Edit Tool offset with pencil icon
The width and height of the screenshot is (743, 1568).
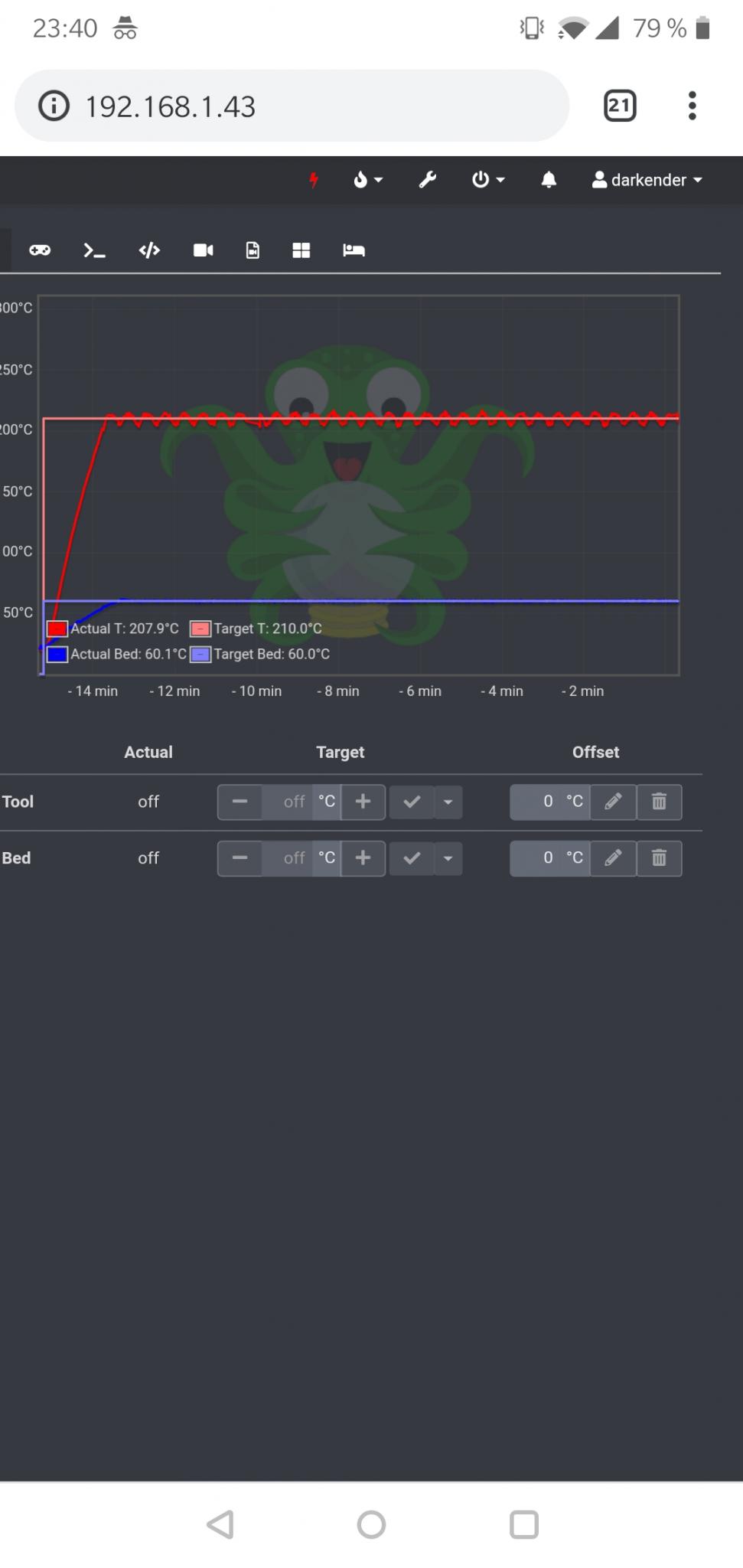click(x=613, y=802)
